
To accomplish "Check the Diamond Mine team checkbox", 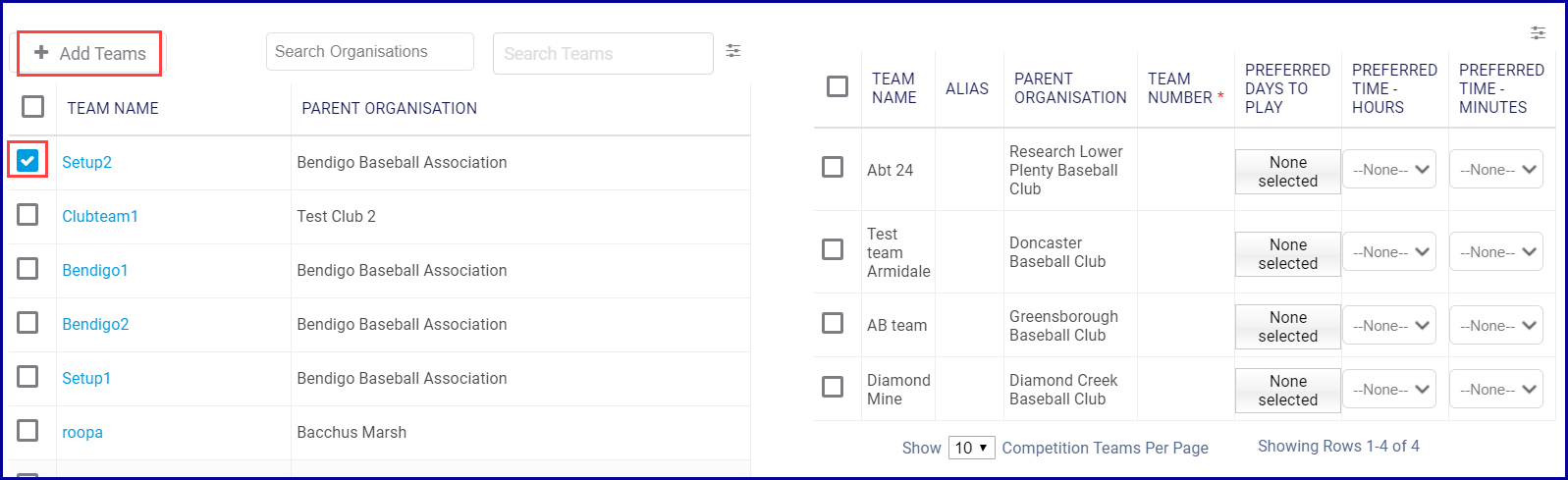I will click(833, 388).
